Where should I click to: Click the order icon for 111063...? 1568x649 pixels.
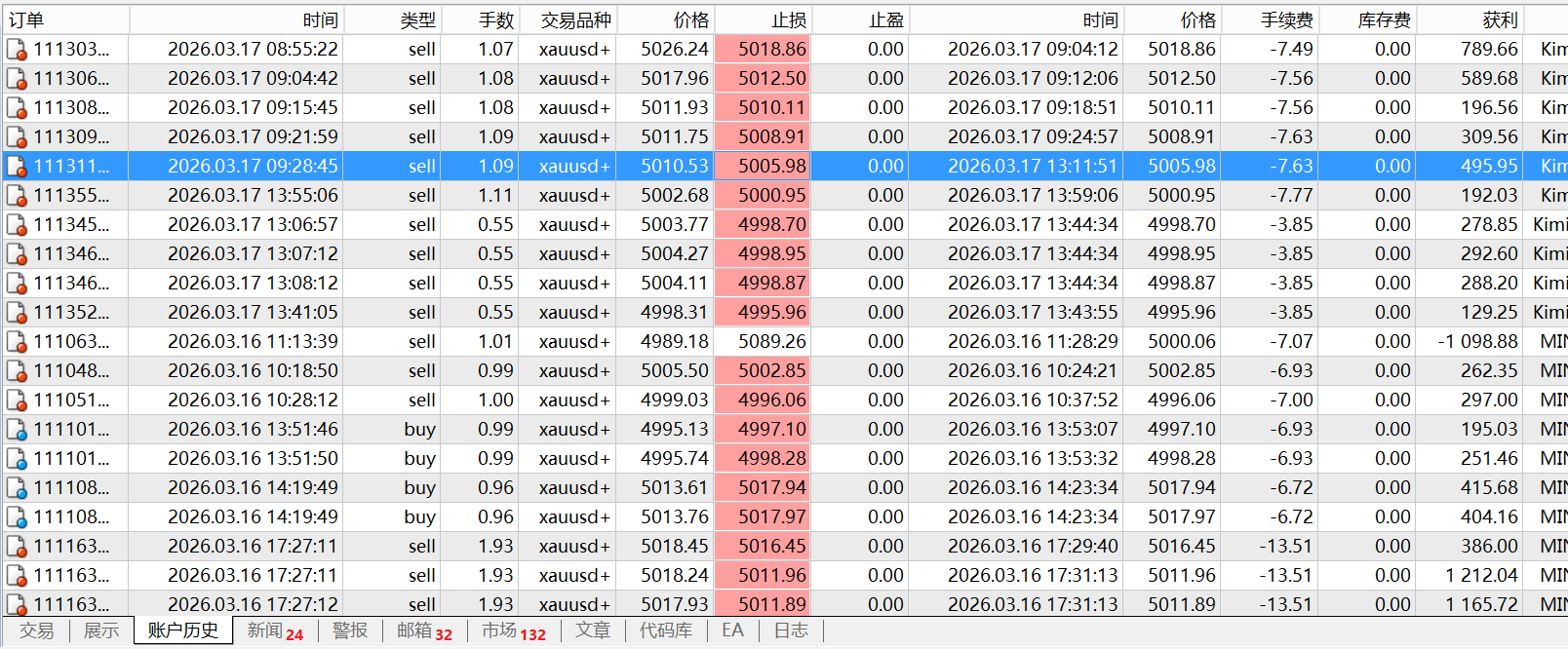pos(17,342)
